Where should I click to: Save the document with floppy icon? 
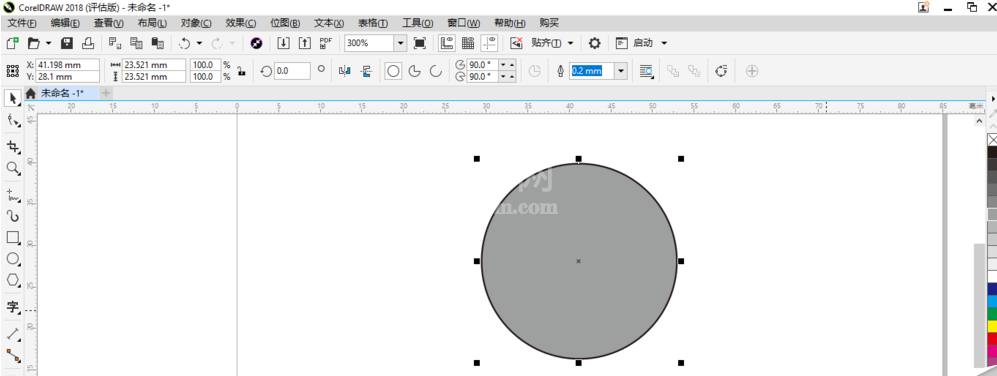pyautogui.click(x=67, y=43)
